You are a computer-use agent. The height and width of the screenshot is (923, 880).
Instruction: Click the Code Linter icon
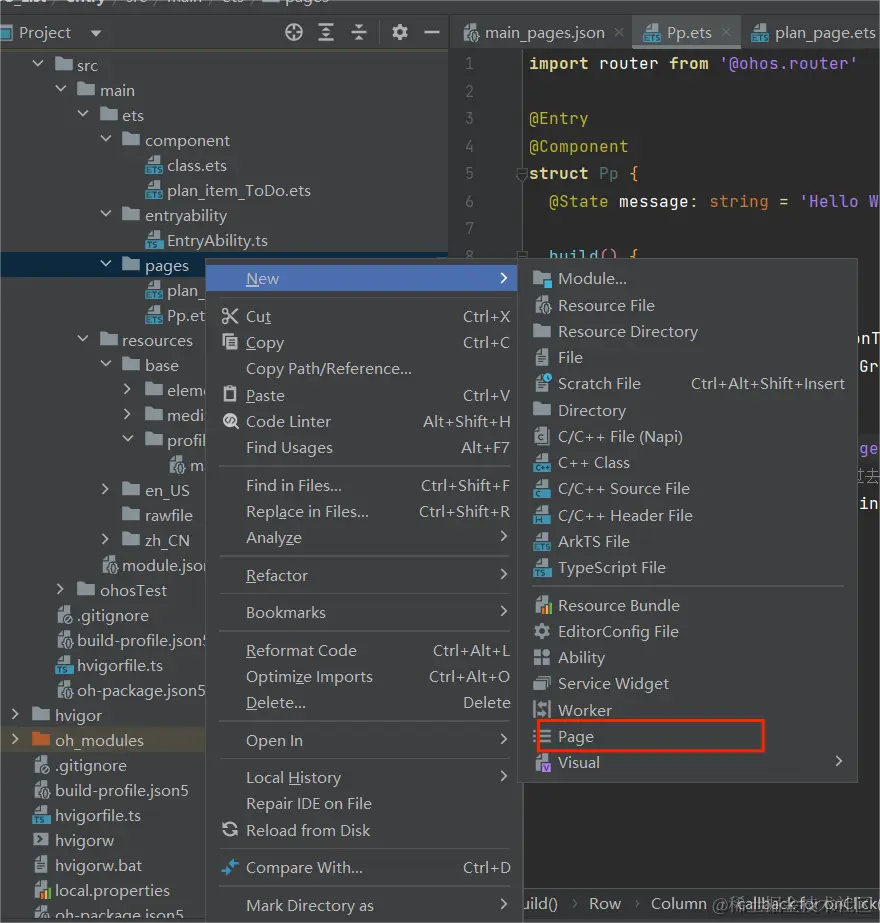point(230,421)
